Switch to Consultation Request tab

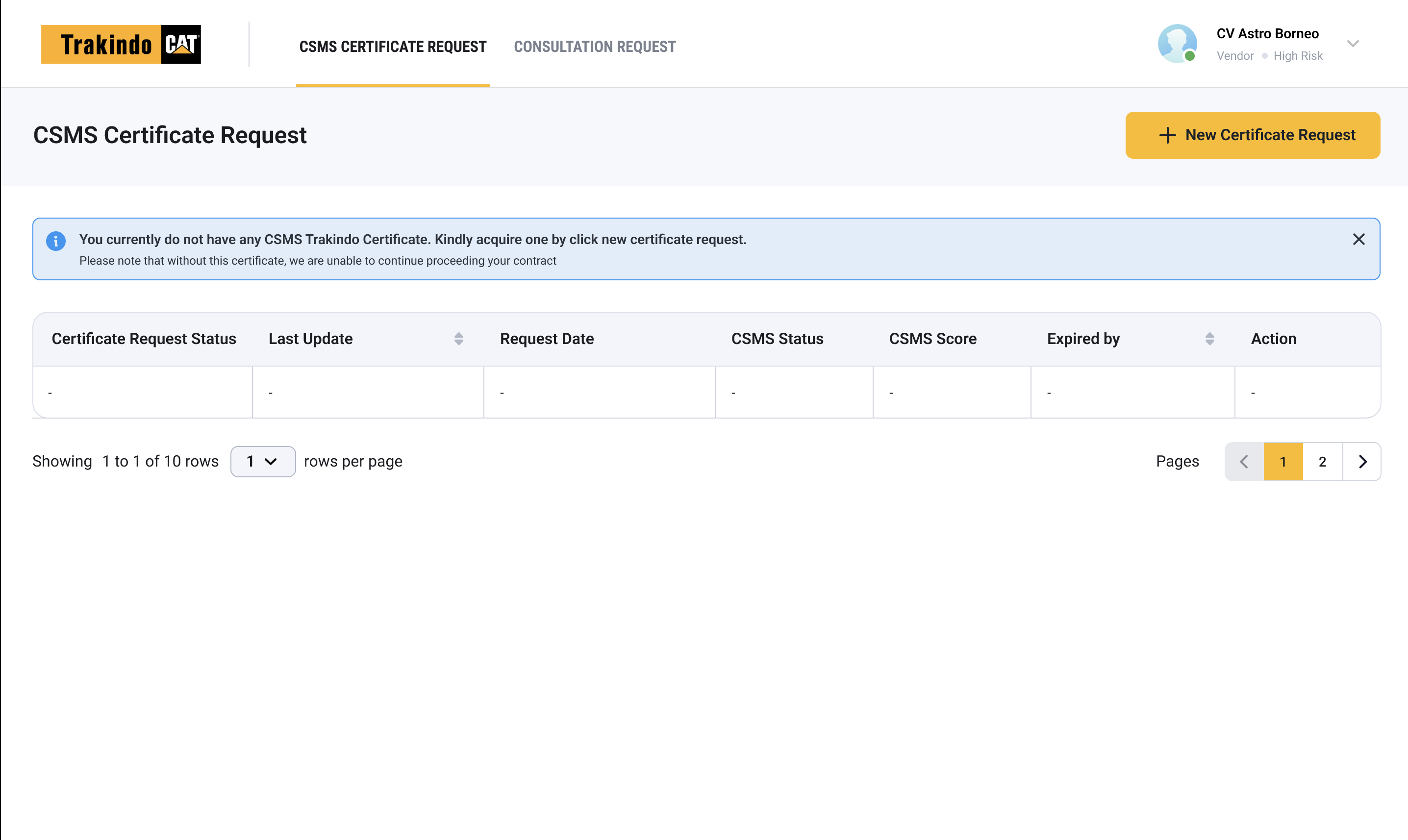point(595,47)
